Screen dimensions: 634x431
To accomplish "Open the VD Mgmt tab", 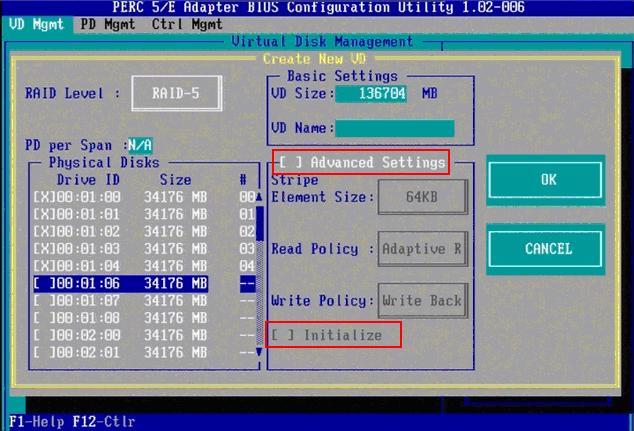I will click(36, 25).
